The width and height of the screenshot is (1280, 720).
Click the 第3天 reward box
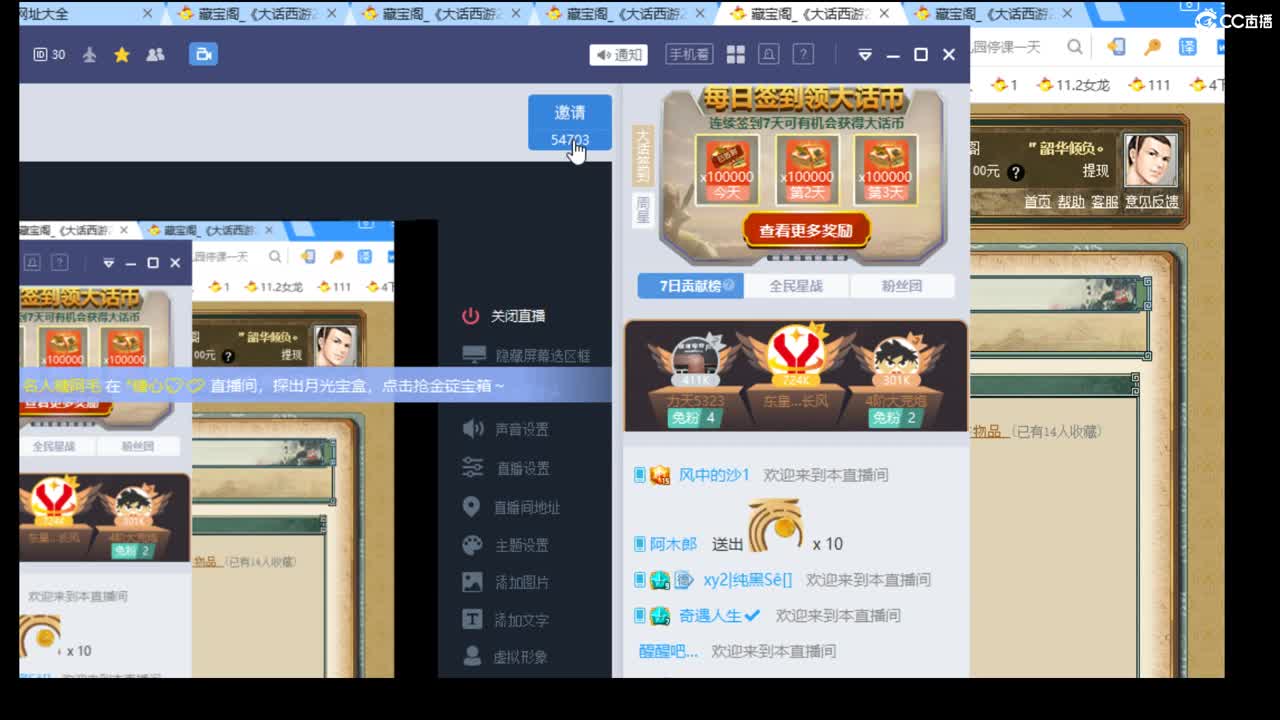tap(886, 168)
